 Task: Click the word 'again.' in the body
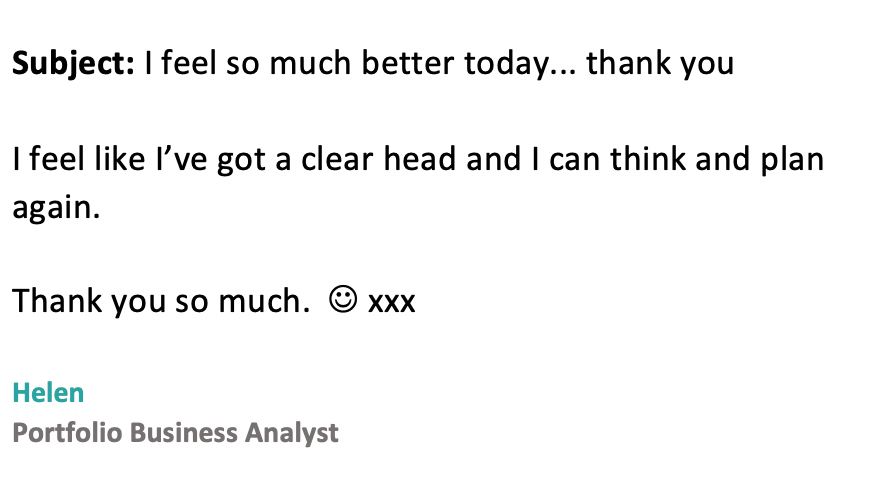[x=56, y=208]
